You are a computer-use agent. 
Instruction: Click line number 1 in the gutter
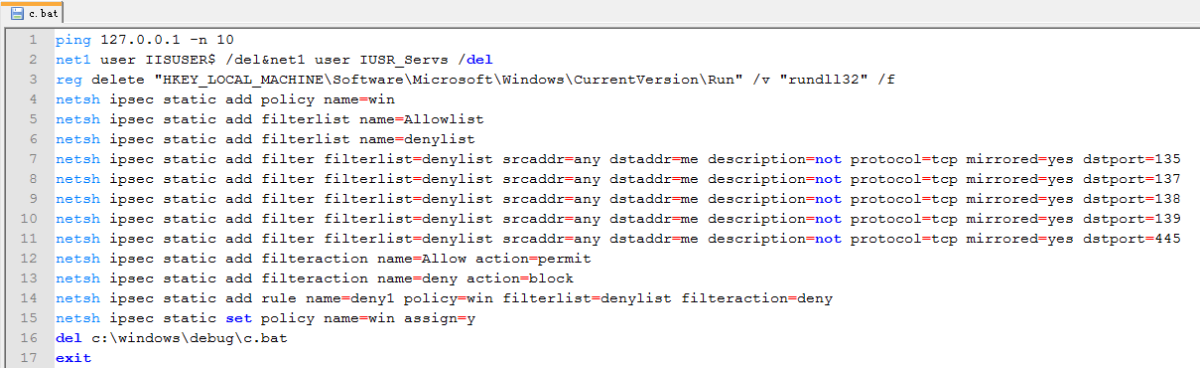pos(33,40)
